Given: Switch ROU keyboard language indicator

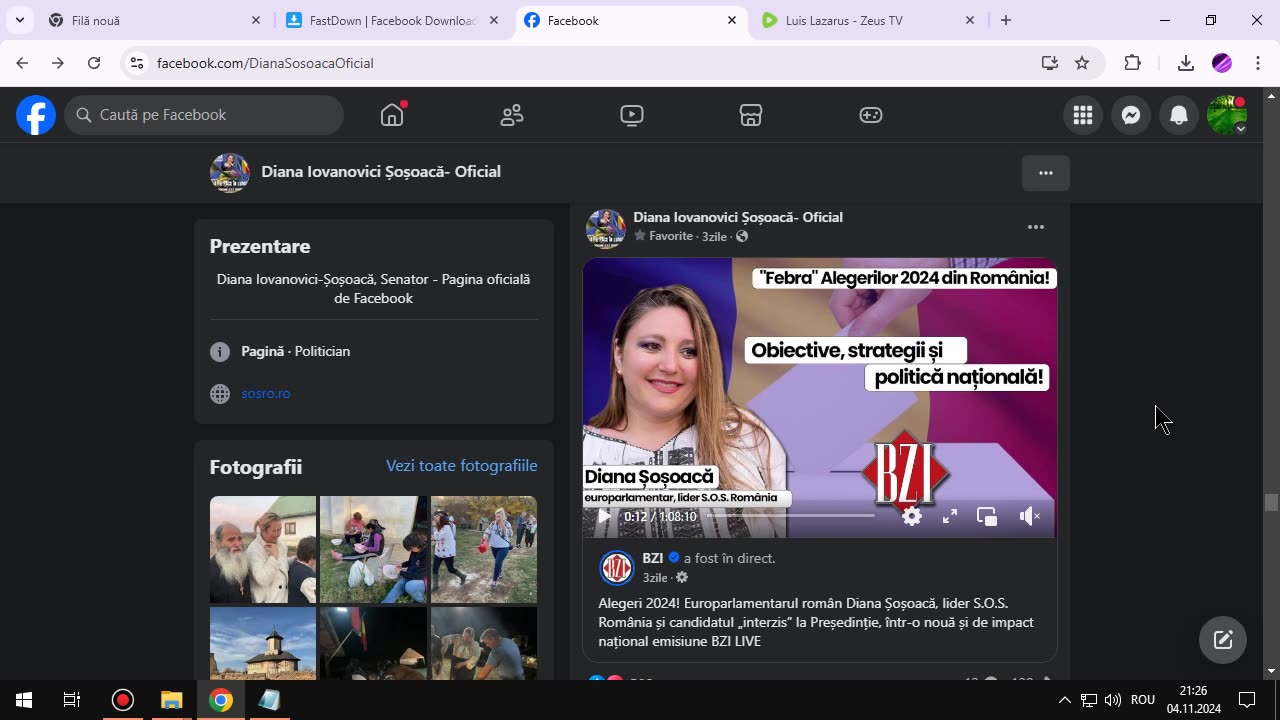Looking at the screenshot, I should pos(1143,700).
